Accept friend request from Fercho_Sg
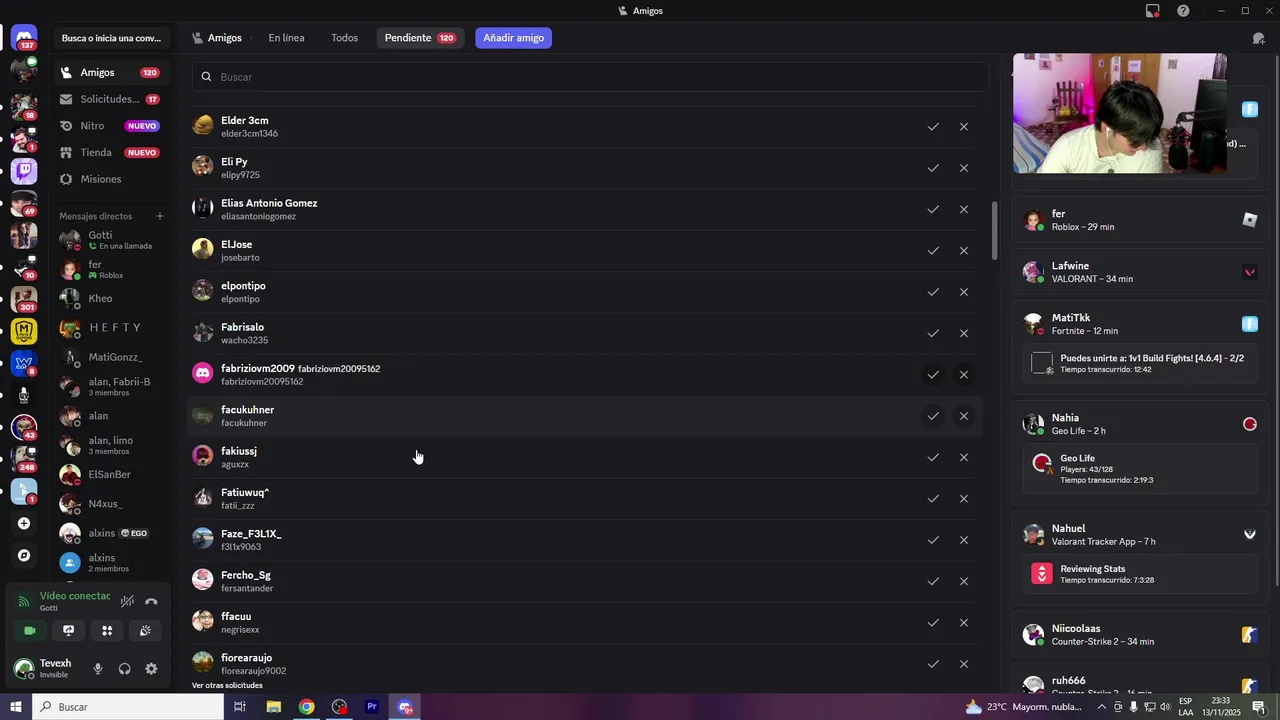Screen dimensions: 1280x720 click(933, 581)
